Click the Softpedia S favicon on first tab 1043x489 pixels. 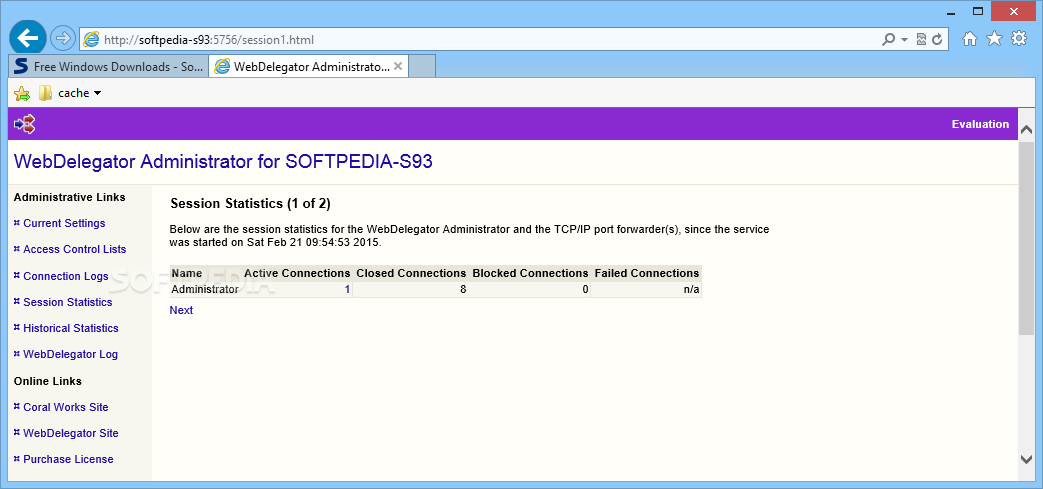(x=21, y=67)
